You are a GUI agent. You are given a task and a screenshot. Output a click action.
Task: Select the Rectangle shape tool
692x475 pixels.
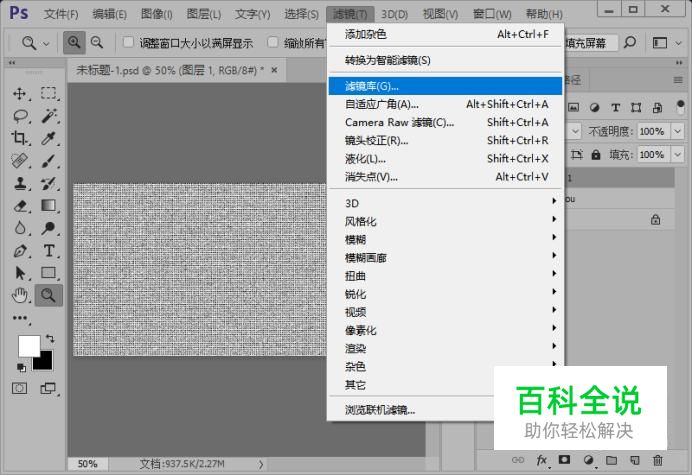49,273
